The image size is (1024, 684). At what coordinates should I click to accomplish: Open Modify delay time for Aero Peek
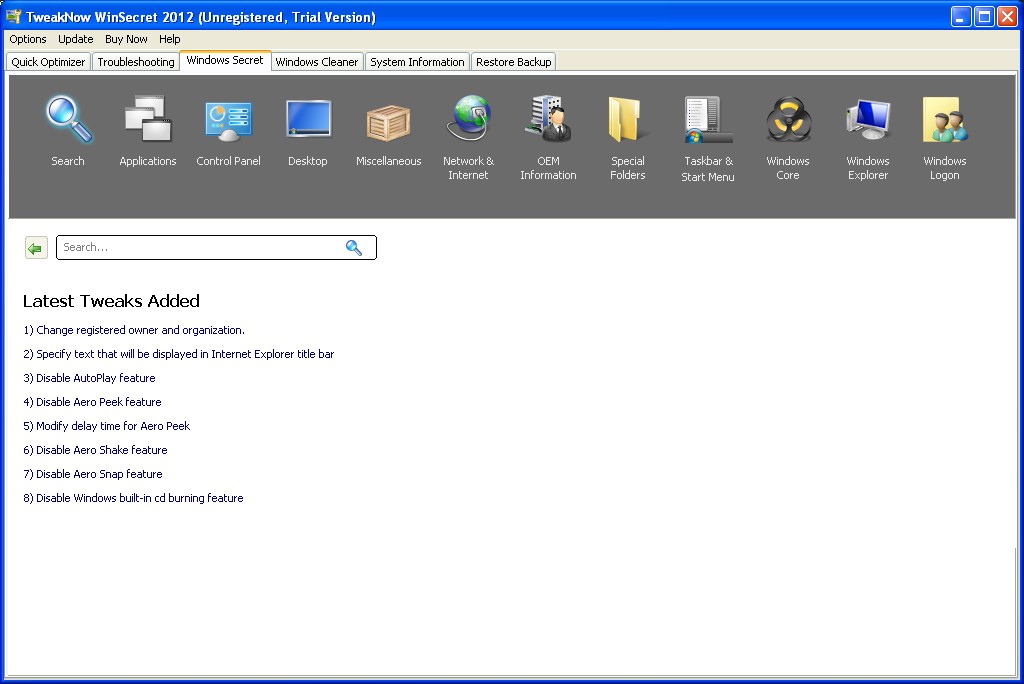click(x=106, y=426)
